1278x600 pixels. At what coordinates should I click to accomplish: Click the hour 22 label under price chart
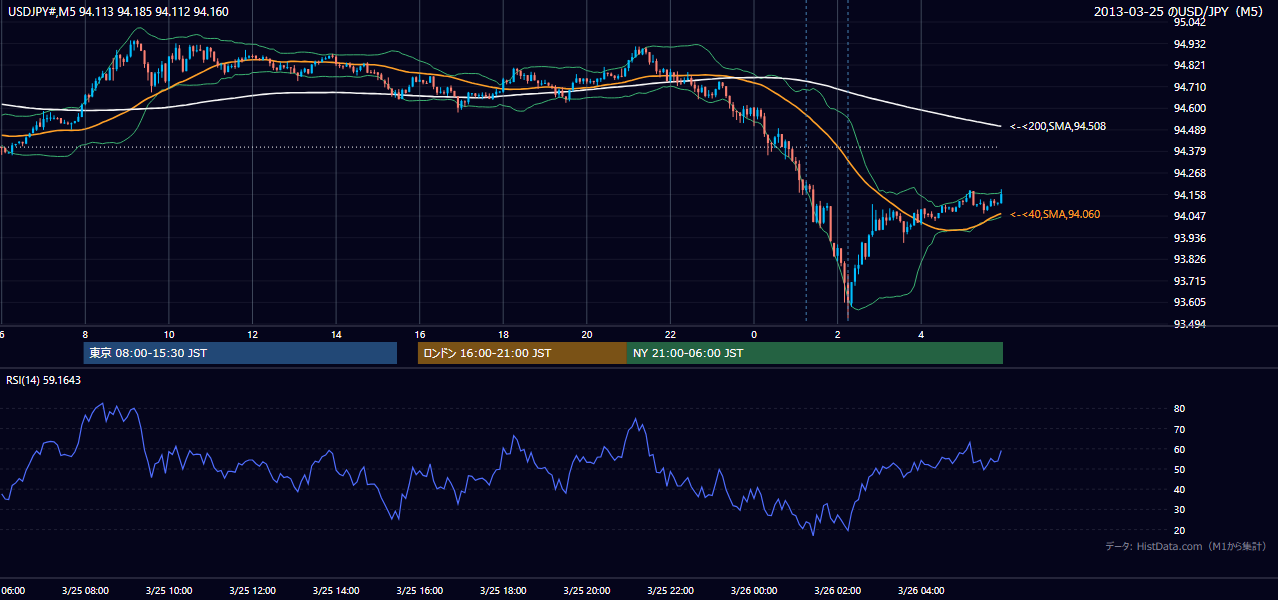coord(671,334)
